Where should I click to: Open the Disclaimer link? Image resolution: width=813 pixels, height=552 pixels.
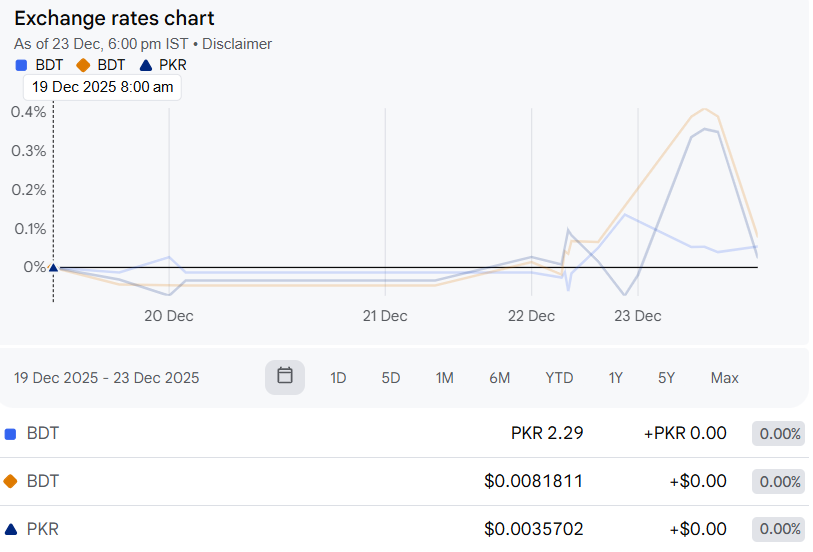tap(237, 44)
